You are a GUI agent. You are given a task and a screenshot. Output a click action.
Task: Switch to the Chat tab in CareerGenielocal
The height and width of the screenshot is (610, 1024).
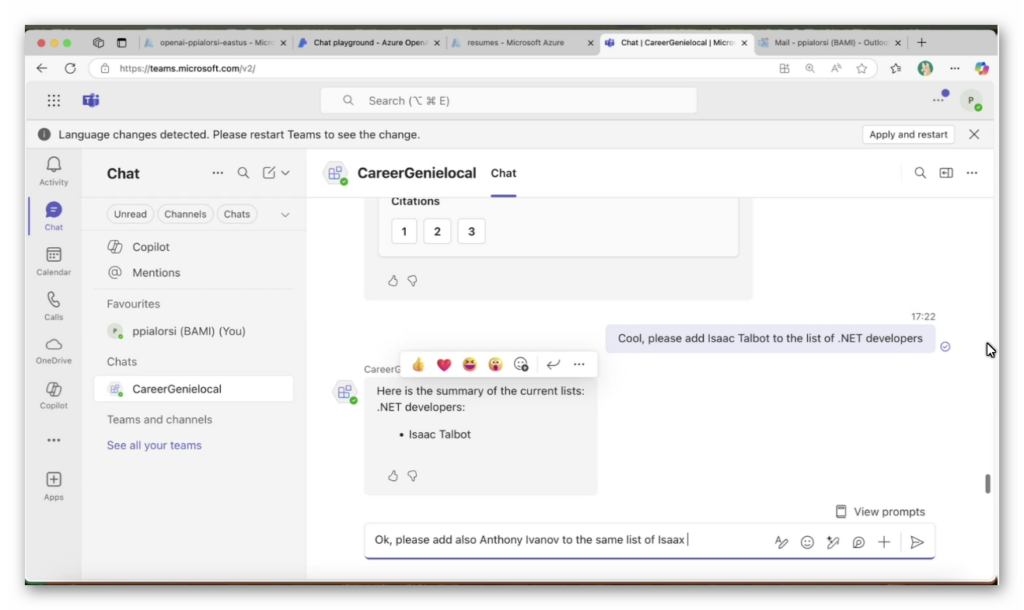click(x=504, y=173)
